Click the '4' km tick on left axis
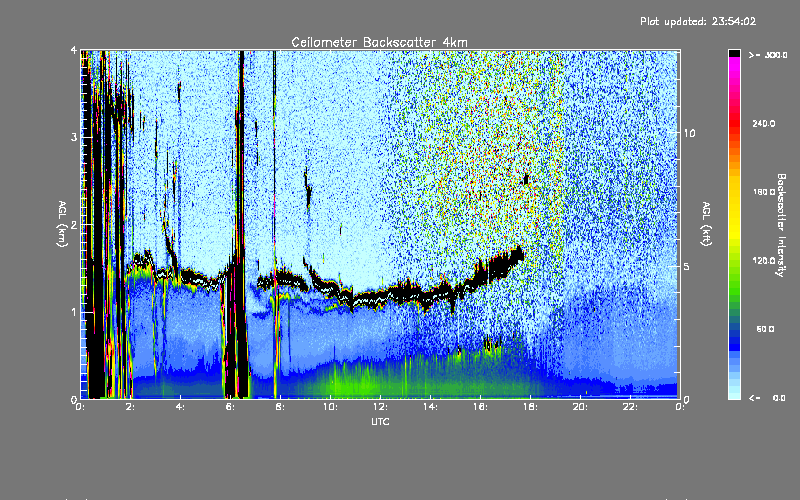Screen dimensions: 800x500 [x=74, y=50]
